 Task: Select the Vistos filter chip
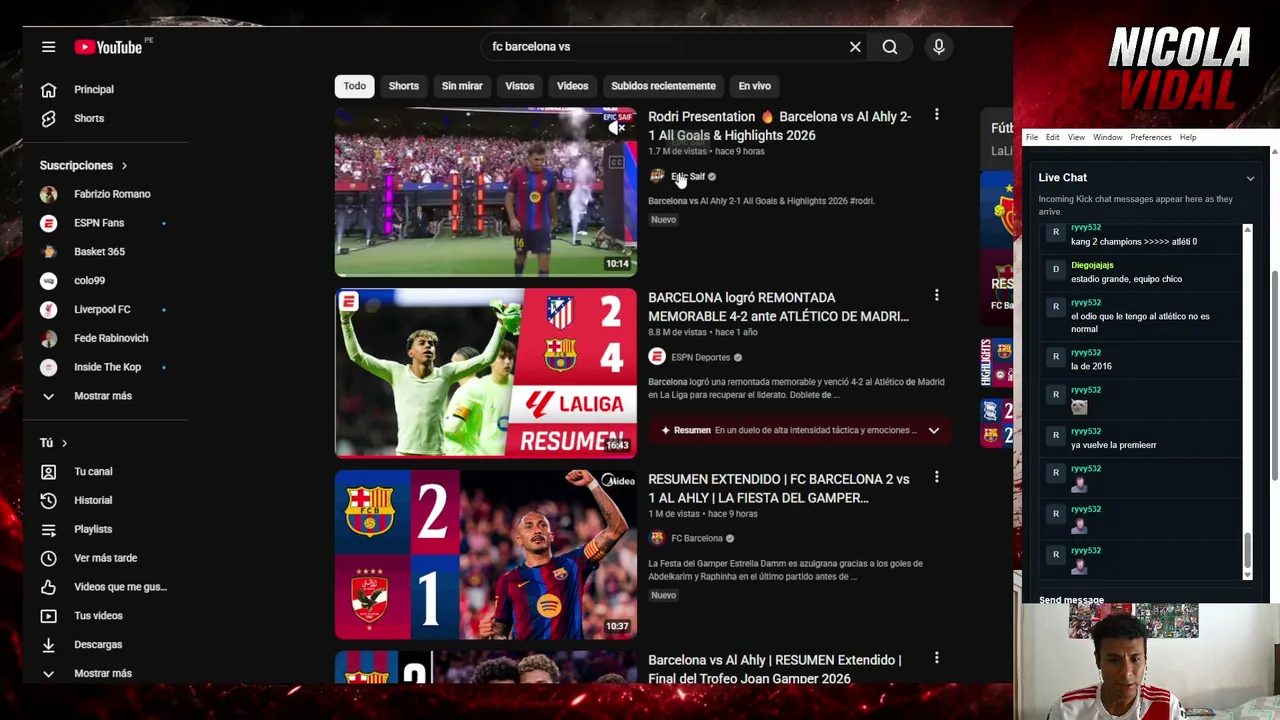[x=520, y=86]
